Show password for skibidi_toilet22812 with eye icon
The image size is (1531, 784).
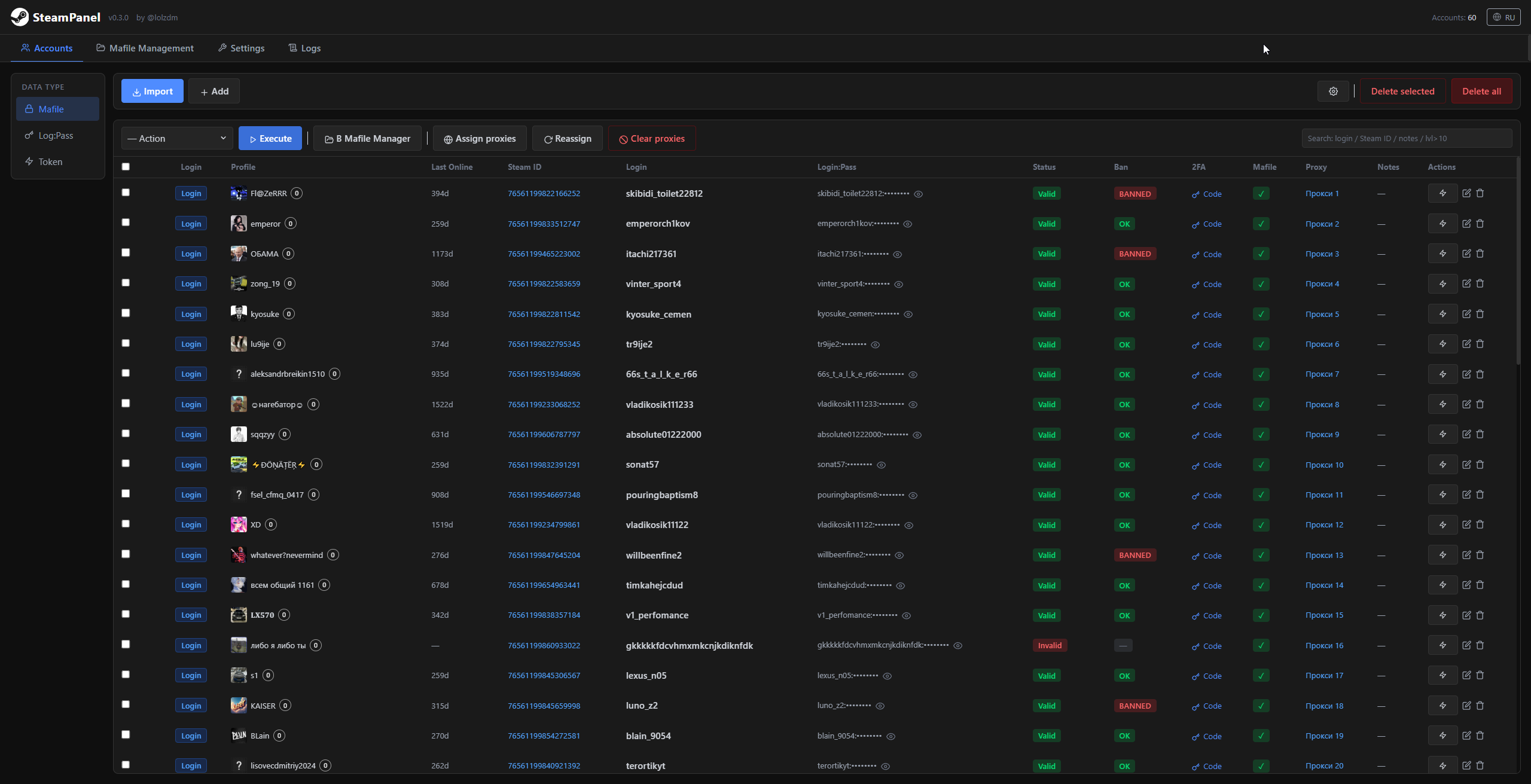click(x=919, y=194)
